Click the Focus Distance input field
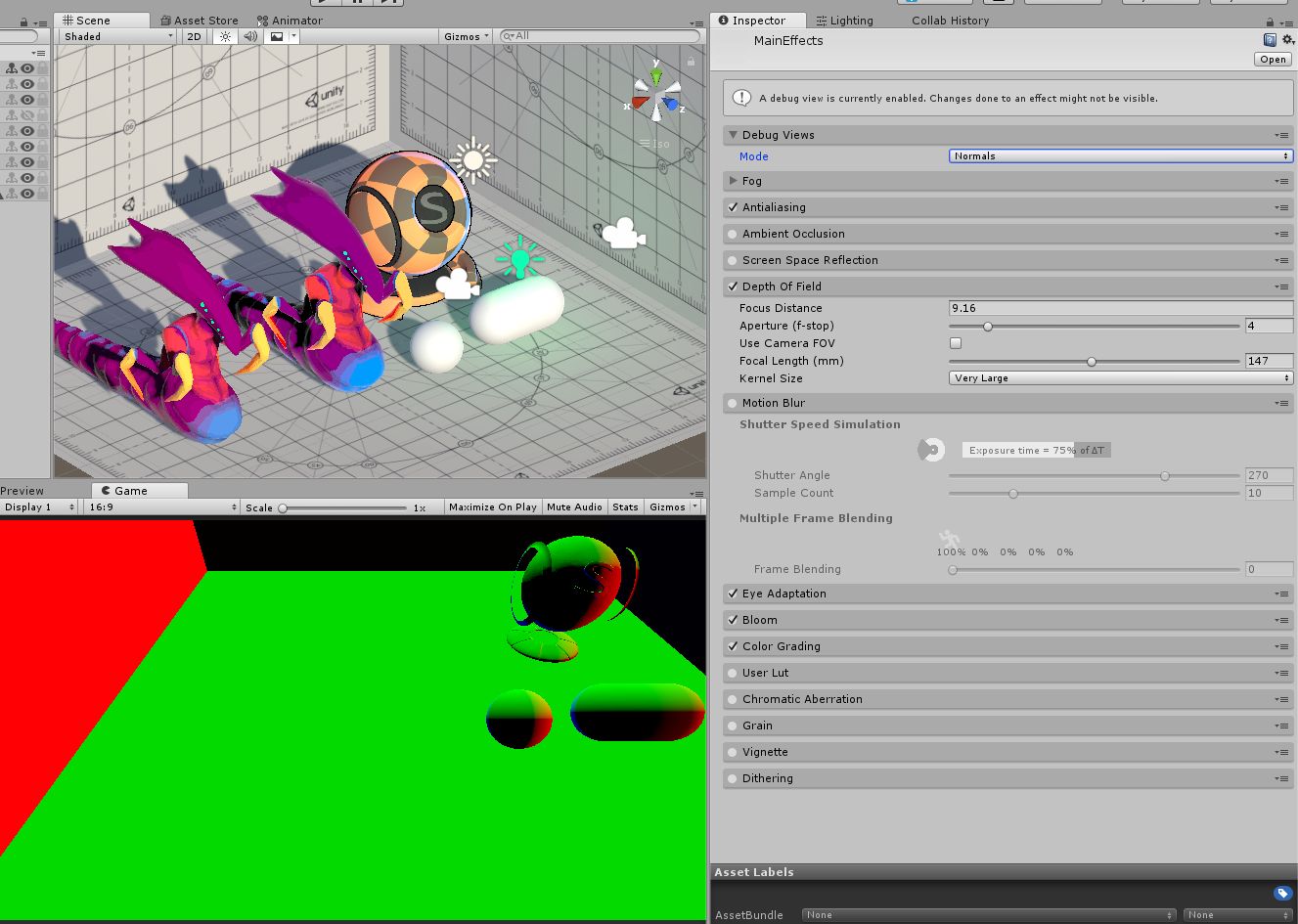The image size is (1298, 924). pyautogui.click(x=1121, y=308)
